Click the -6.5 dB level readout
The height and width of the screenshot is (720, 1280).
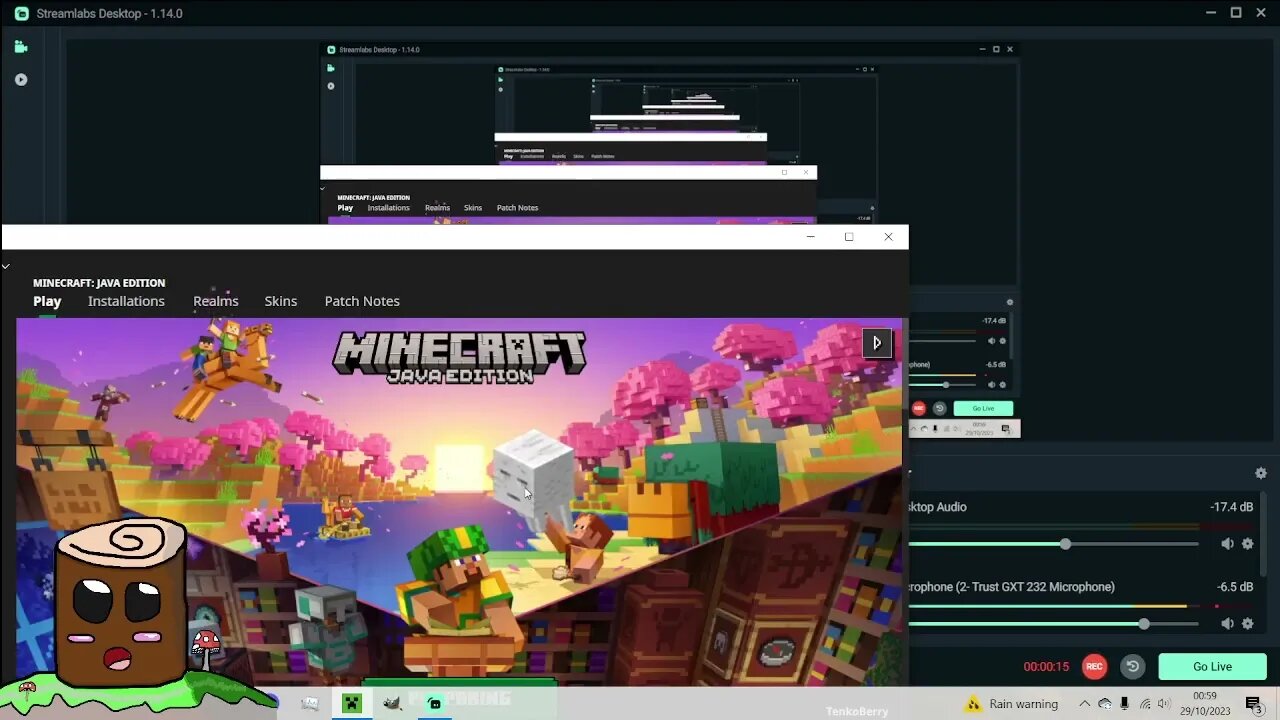1235,587
